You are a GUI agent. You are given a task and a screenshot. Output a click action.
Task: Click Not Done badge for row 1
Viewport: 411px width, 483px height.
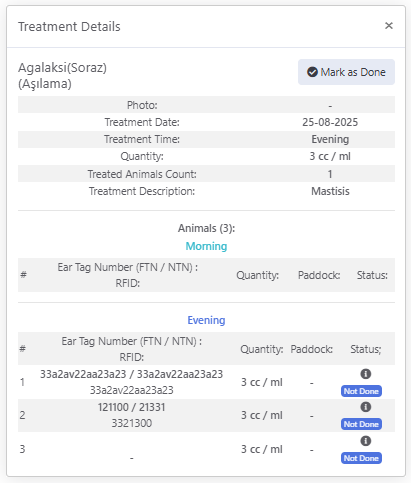[x=361, y=391]
